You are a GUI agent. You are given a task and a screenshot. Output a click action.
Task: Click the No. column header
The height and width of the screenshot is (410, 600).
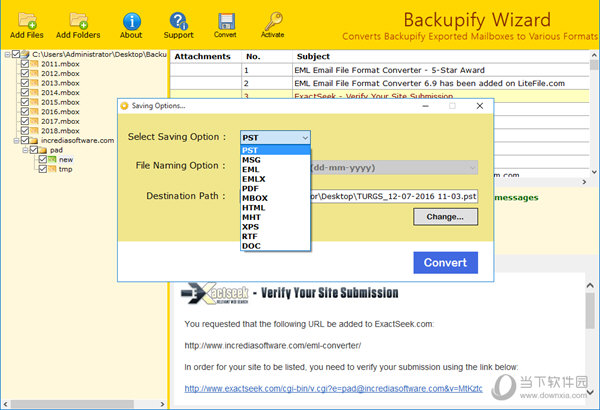point(267,57)
